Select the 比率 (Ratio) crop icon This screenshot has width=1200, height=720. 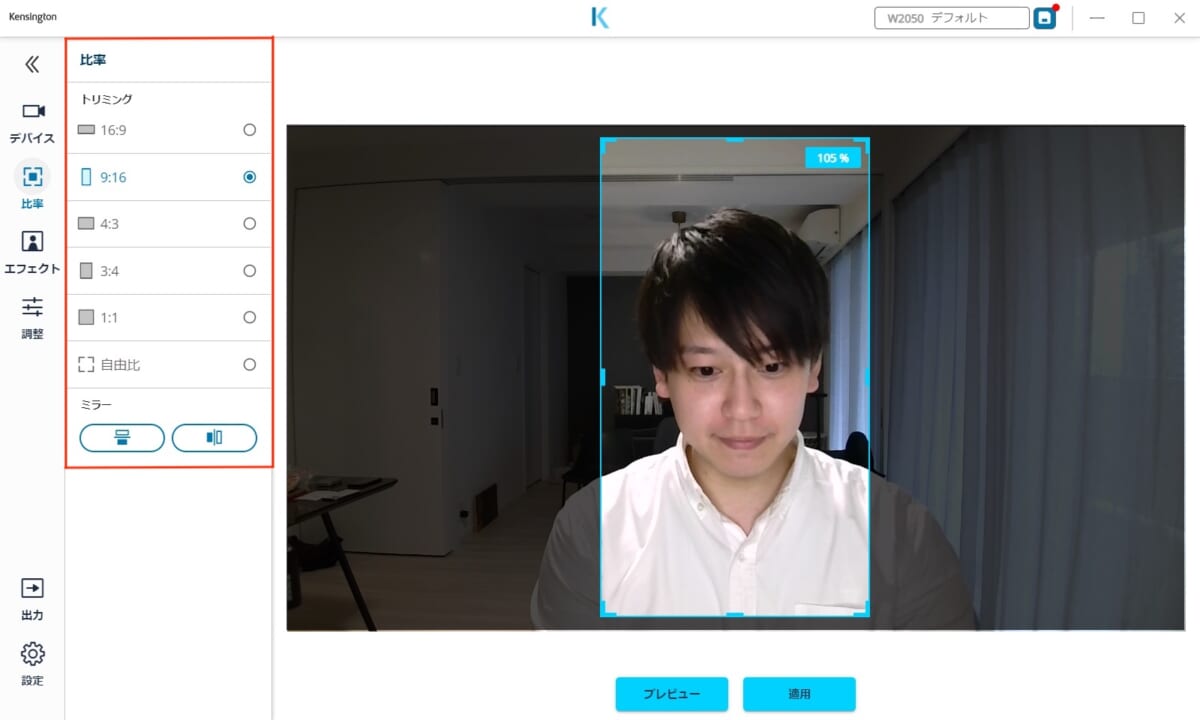pos(33,177)
